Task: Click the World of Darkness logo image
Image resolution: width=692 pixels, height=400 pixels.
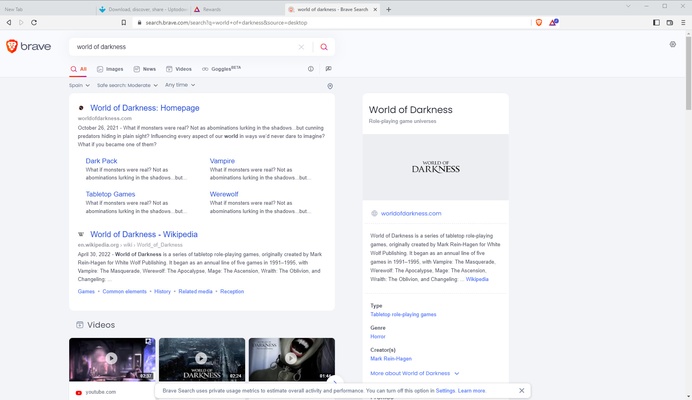Action: tap(436, 167)
